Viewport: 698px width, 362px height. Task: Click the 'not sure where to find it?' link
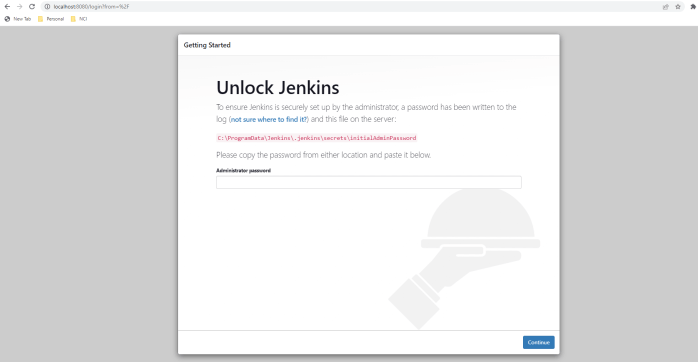pos(269,119)
